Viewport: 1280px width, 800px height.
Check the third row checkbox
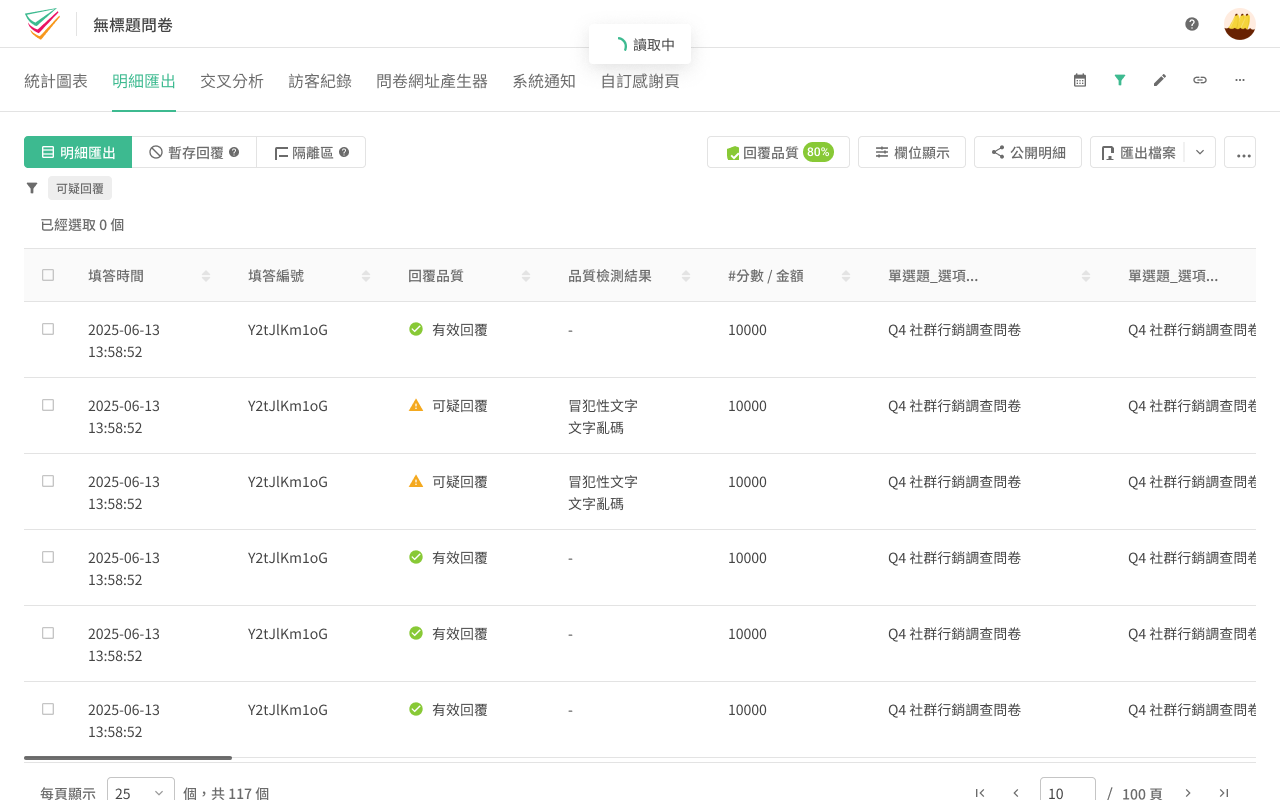coord(48,481)
